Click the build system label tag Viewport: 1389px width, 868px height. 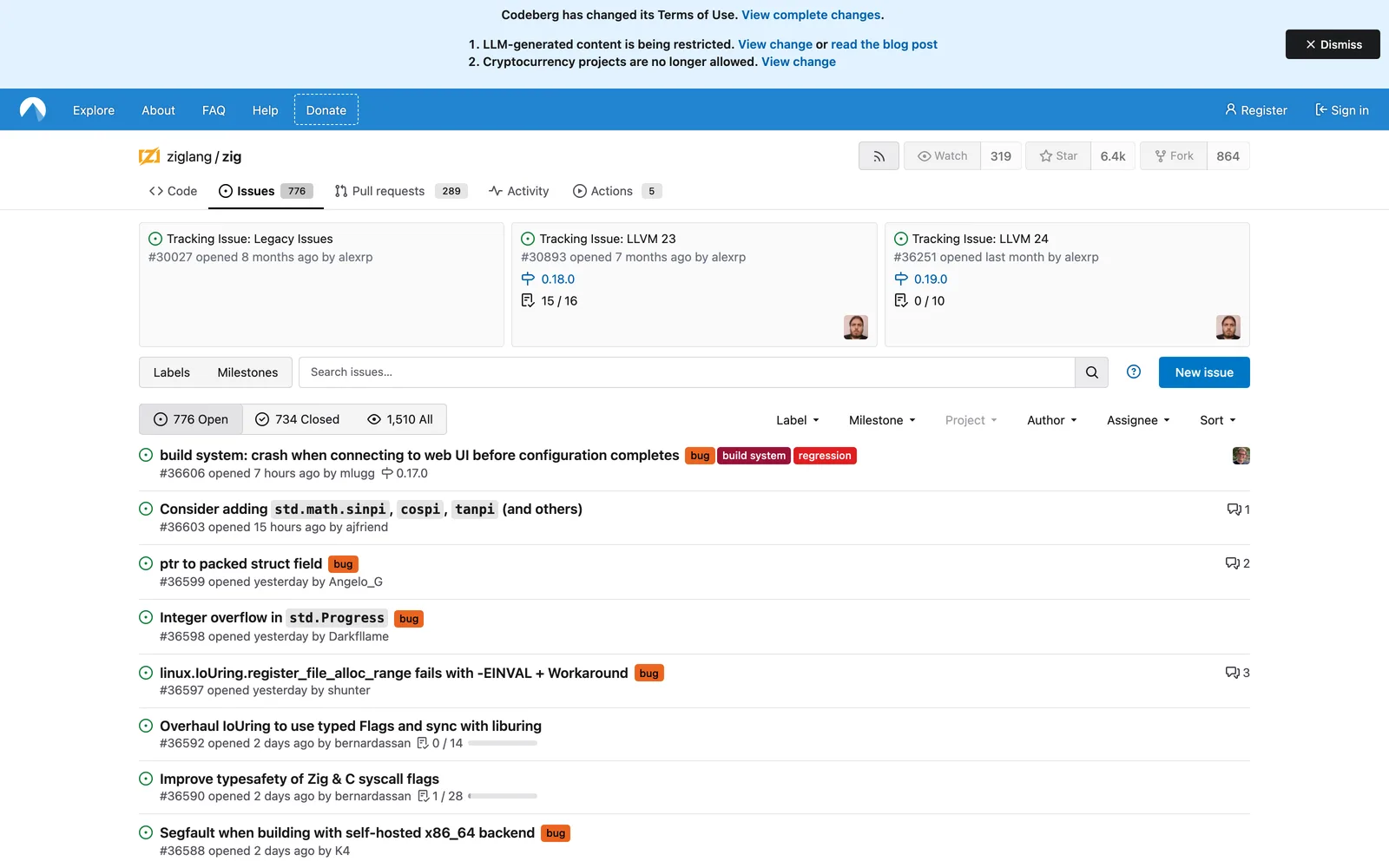point(754,456)
